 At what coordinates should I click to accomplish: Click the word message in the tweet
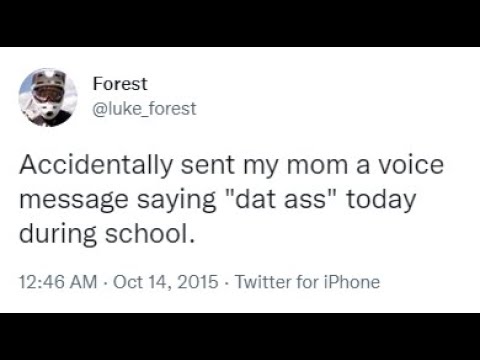click(x=74, y=201)
